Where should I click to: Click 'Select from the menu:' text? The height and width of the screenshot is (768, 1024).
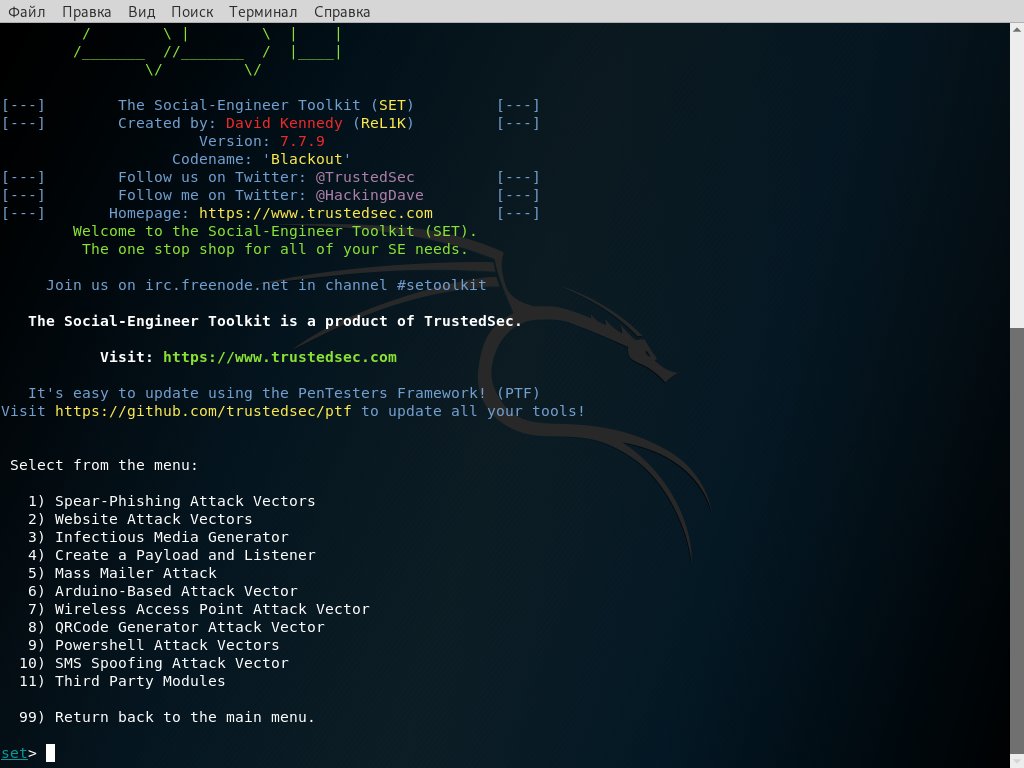103,465
